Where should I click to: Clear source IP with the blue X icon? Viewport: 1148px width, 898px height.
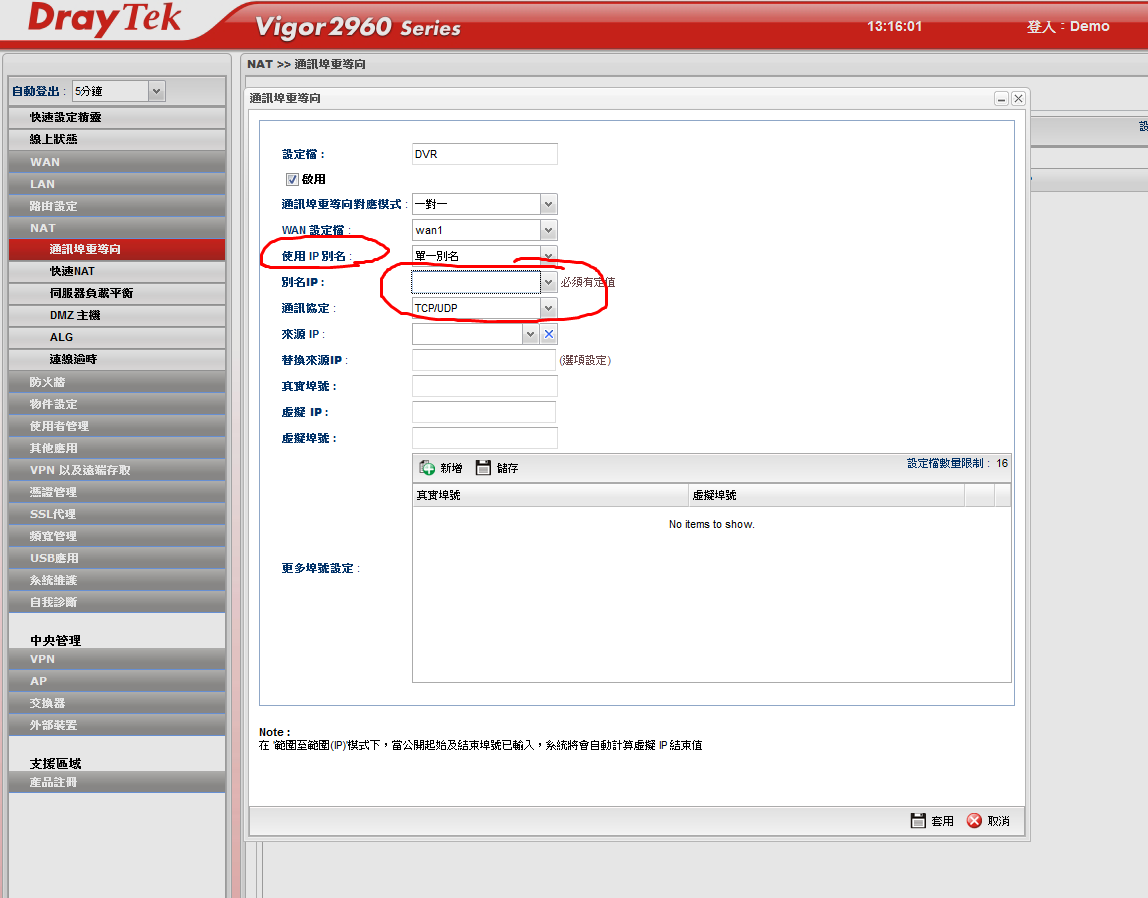549,335
